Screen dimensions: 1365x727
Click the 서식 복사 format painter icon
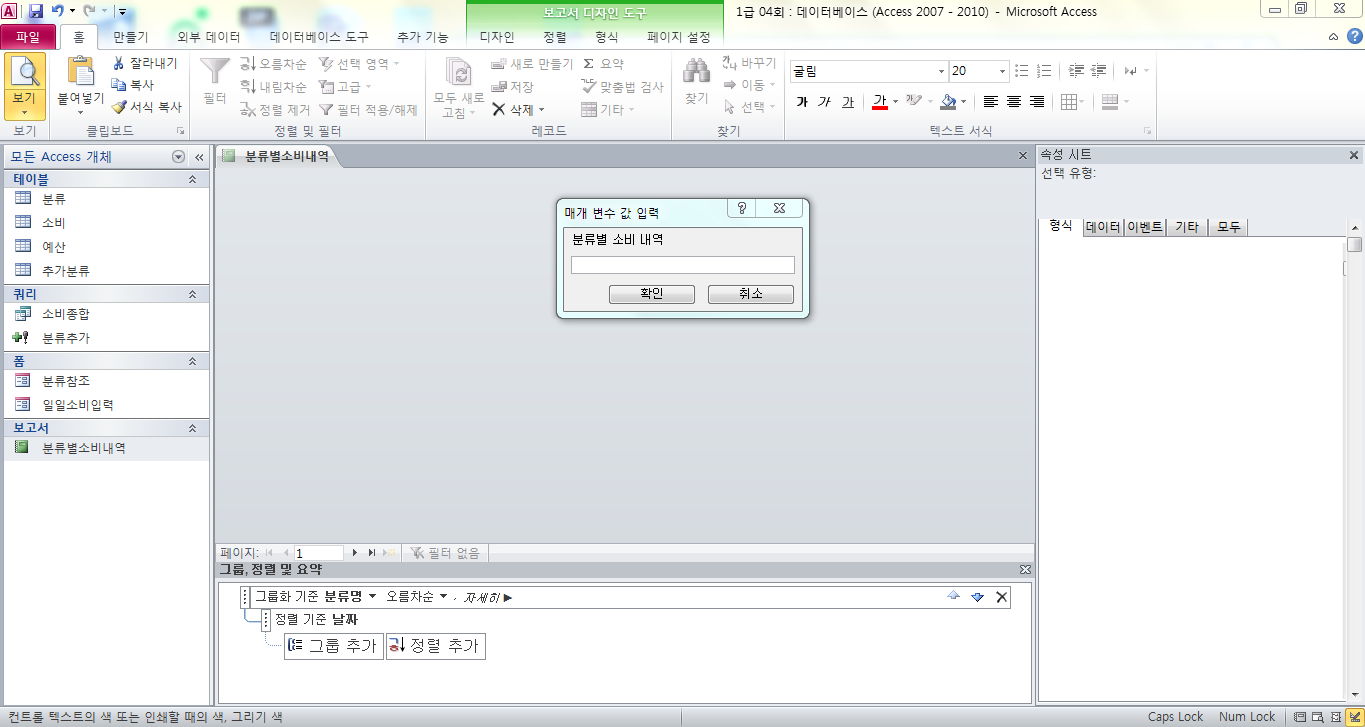119,107
